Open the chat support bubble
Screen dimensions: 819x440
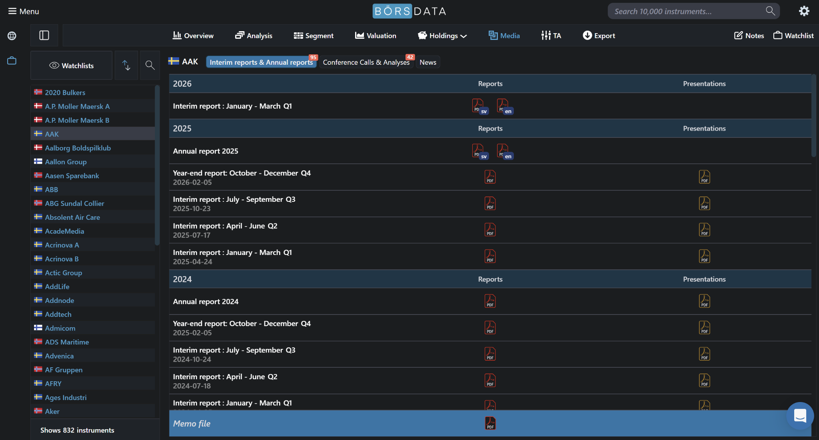point(800,415)
